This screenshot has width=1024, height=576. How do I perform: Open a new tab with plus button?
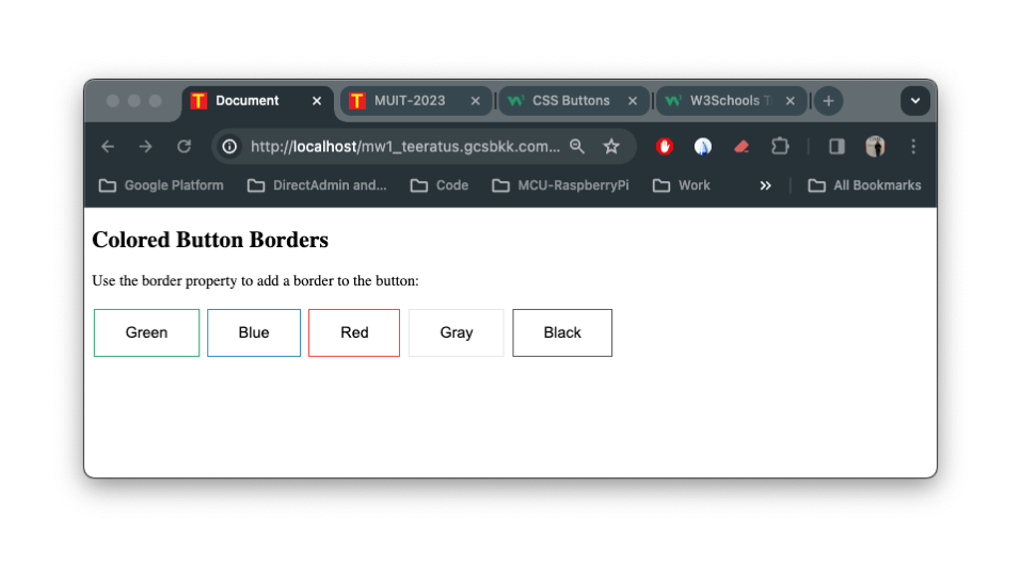[x=828, y=101]
